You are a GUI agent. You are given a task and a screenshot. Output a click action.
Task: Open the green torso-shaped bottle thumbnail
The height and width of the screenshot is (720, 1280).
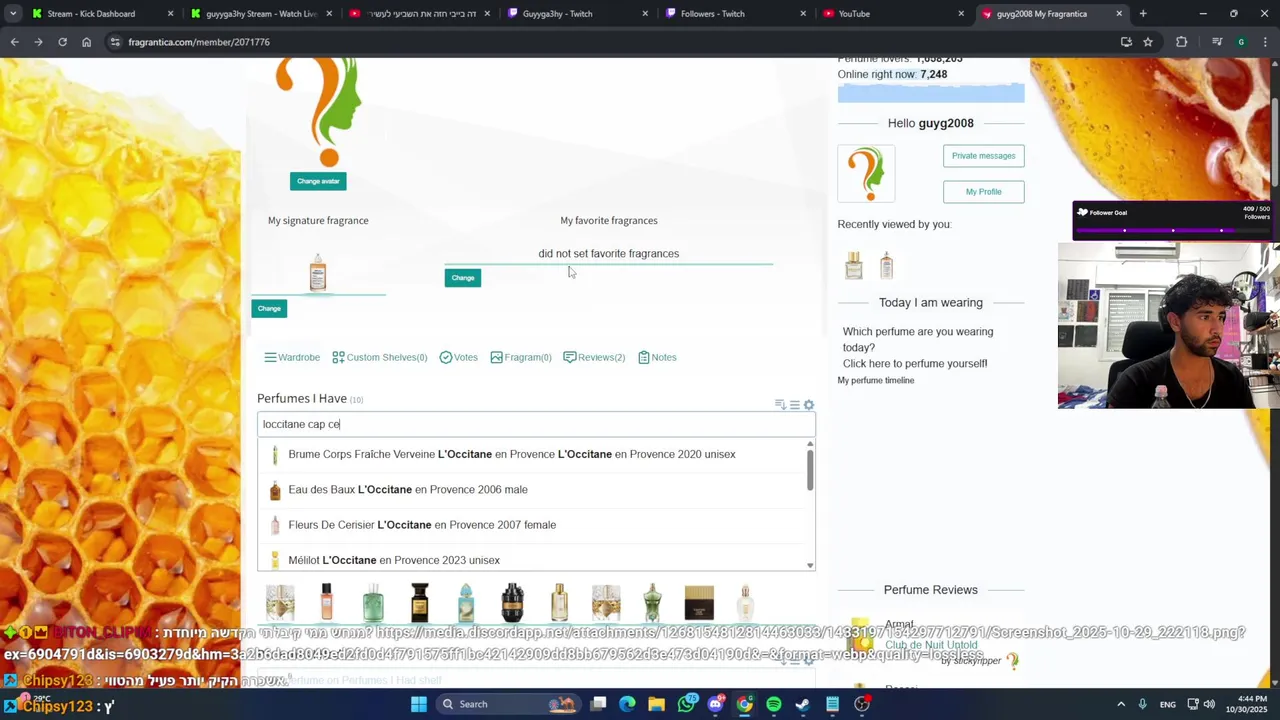point(652,603)
